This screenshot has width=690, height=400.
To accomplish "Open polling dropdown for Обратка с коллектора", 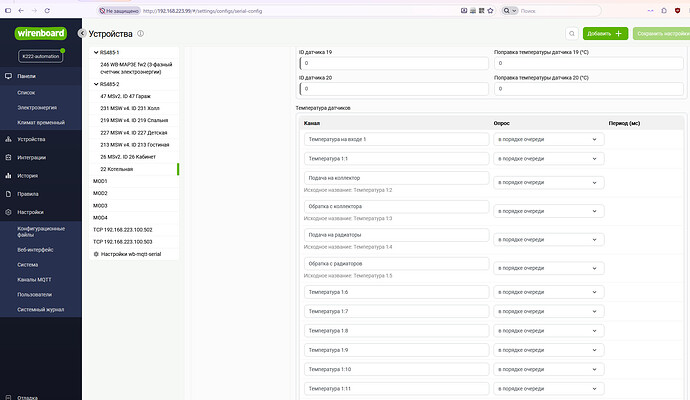I will tap(548, 211).
